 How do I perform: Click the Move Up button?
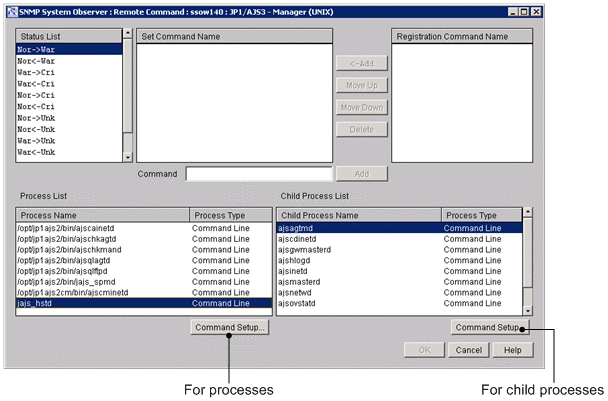click(x=360, y=85)
